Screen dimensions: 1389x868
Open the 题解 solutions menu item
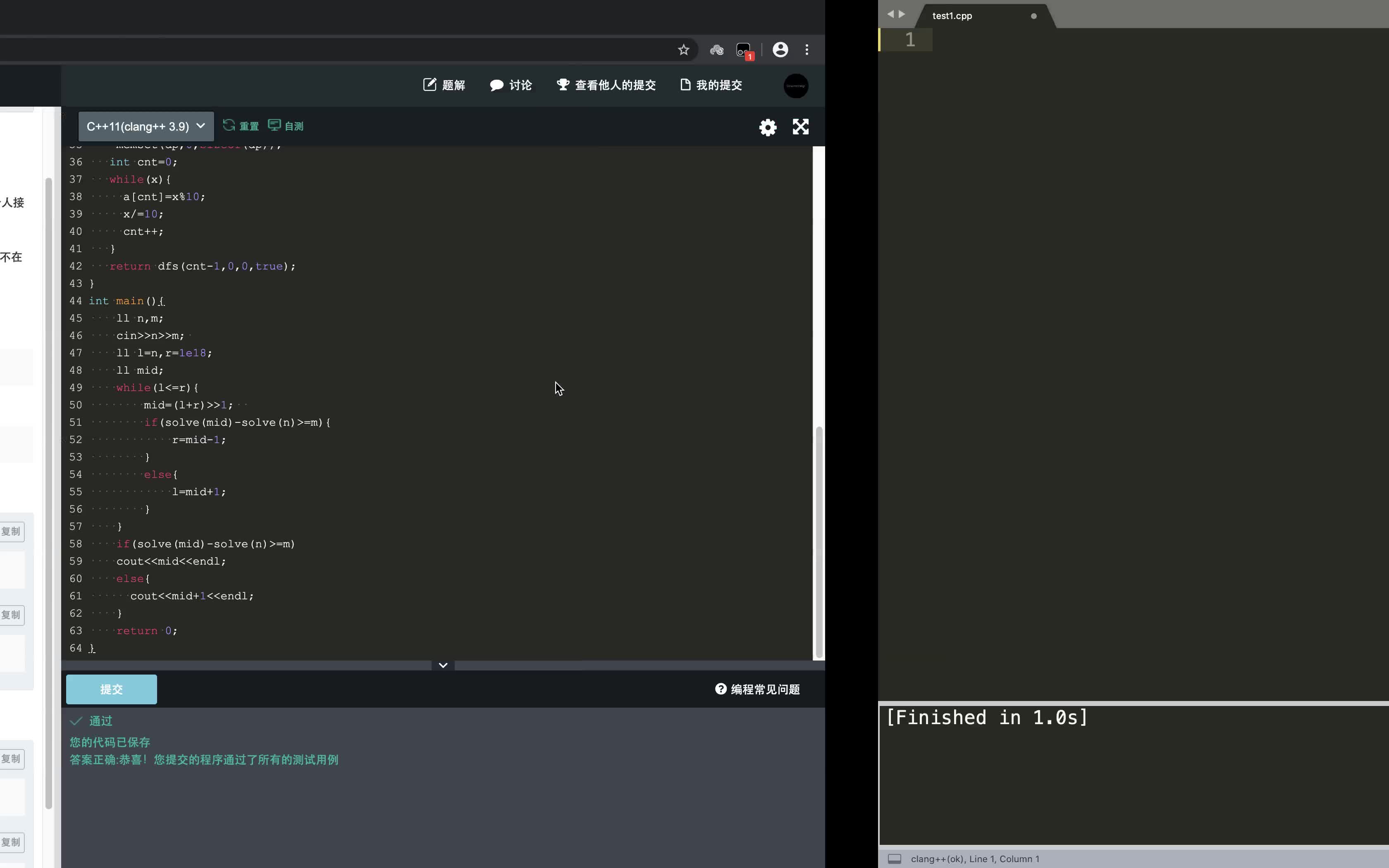444,86
